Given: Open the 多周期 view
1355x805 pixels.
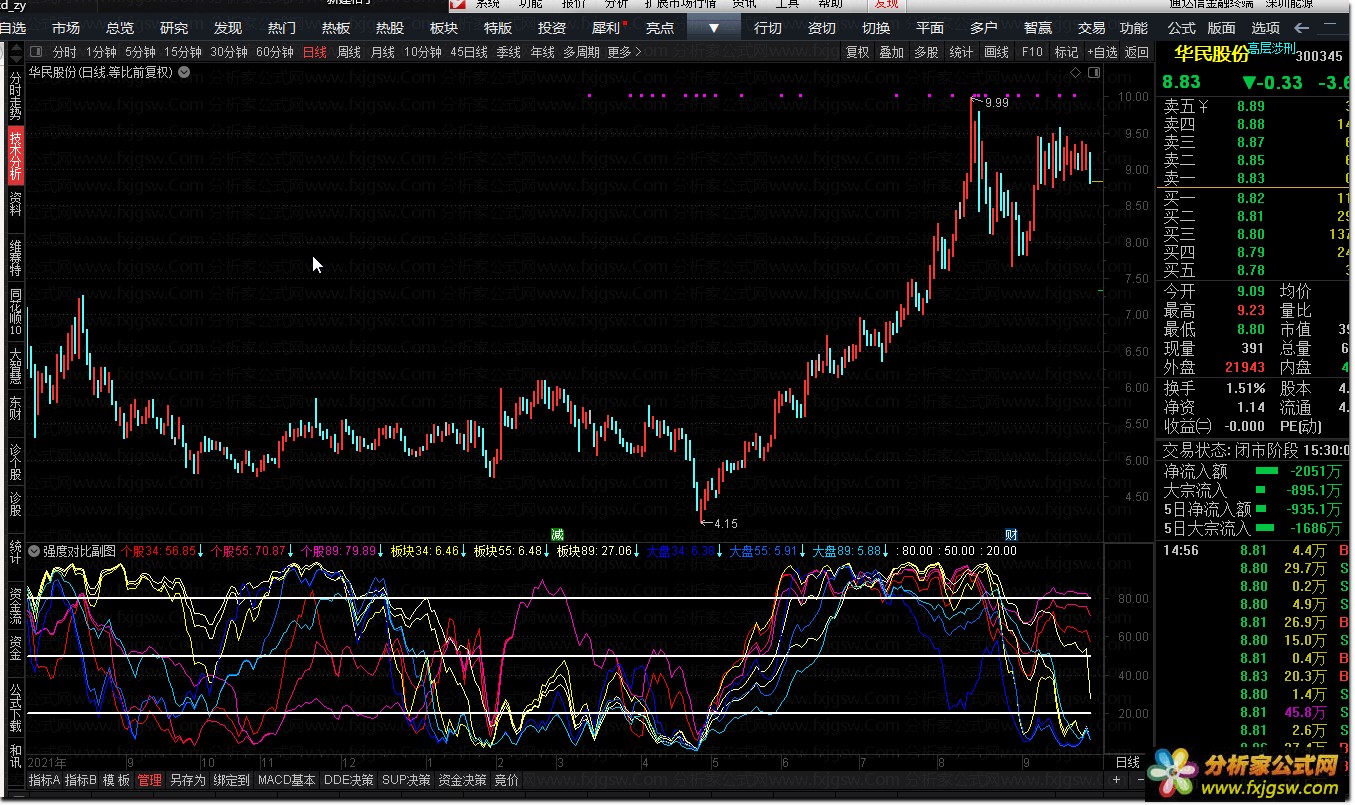Looking at the screenshot, I should [581, 52].
